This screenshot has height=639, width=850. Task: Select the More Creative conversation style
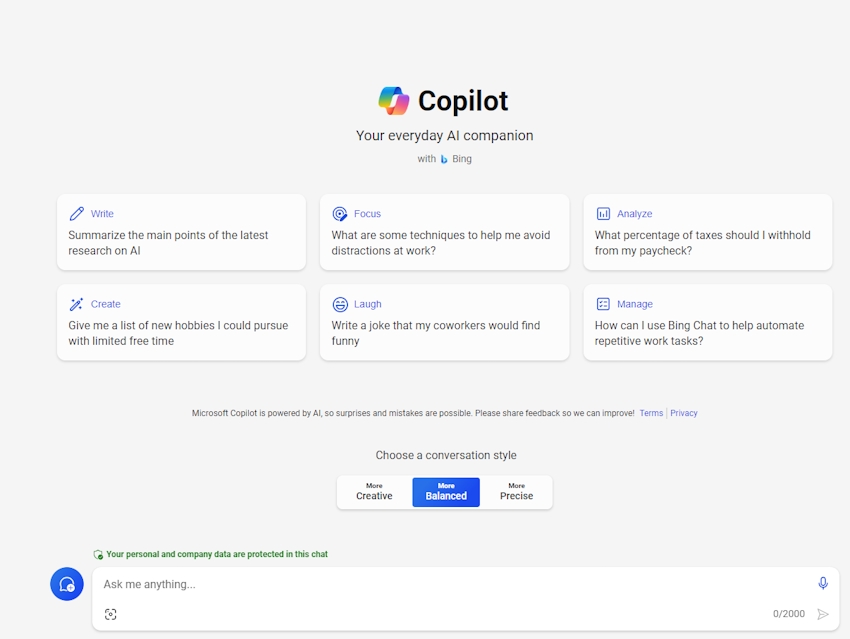[374, 491]
